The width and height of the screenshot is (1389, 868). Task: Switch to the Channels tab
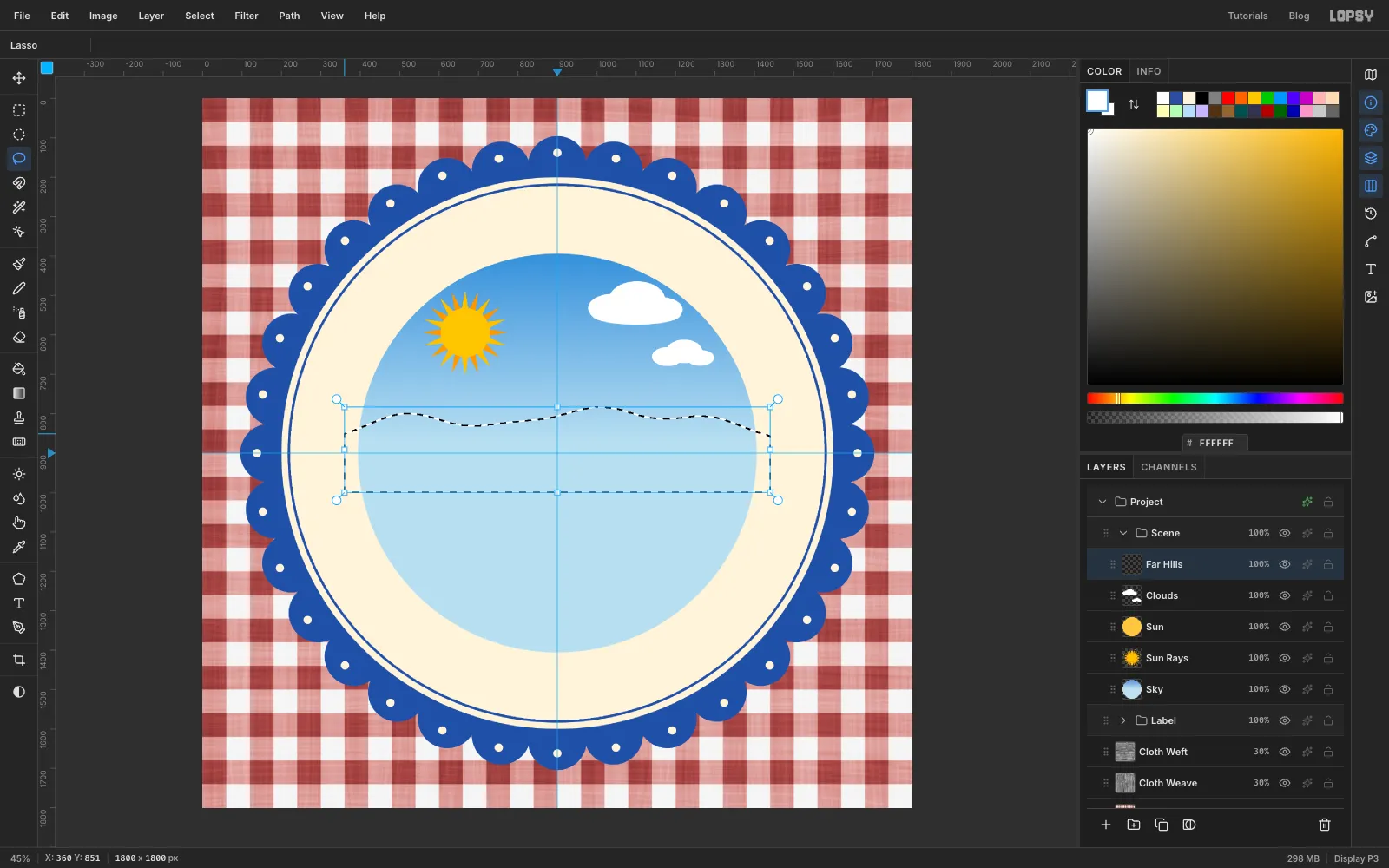tap(1168, 467)
